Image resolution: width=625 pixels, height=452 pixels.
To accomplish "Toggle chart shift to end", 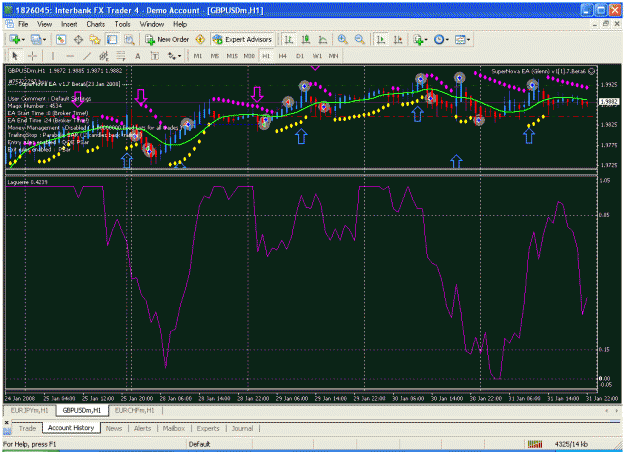I will [398, 39].
